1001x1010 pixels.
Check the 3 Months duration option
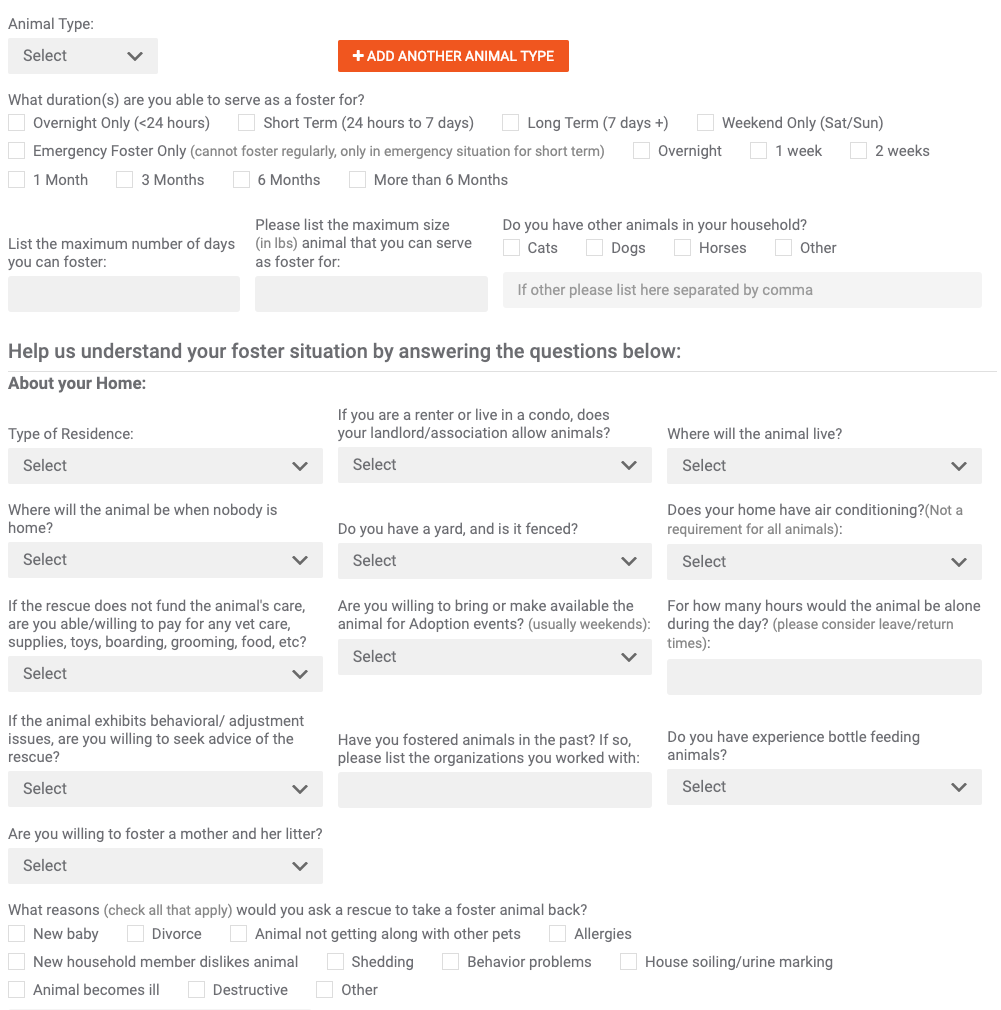[124, 180]
